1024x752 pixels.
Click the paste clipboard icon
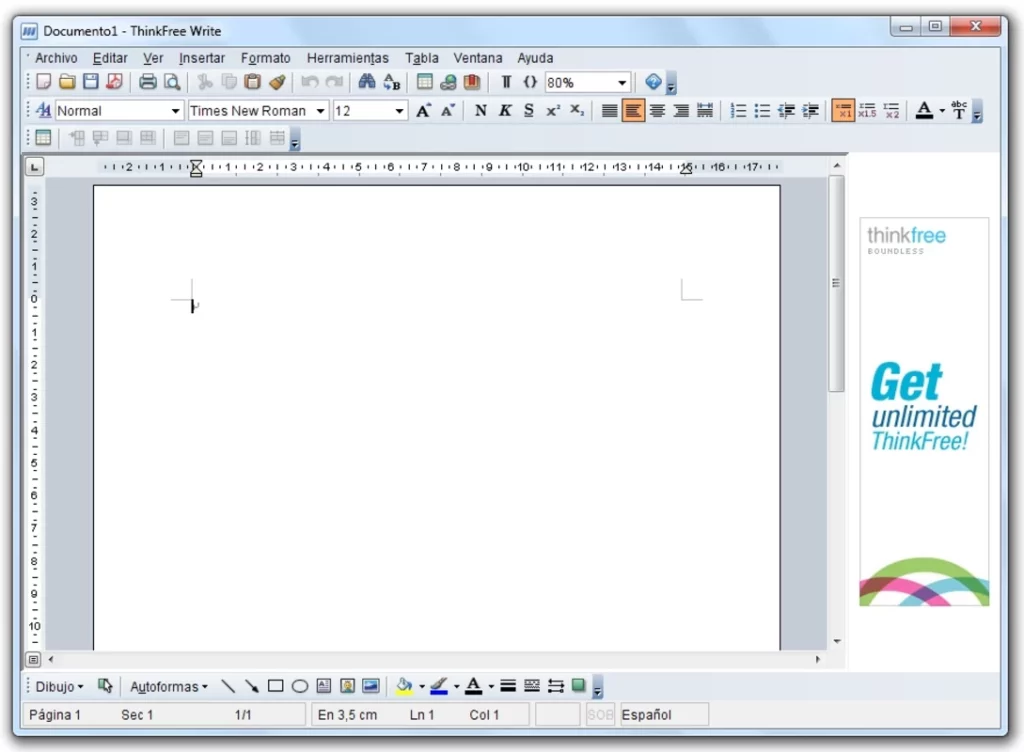(x=253, y=82)
